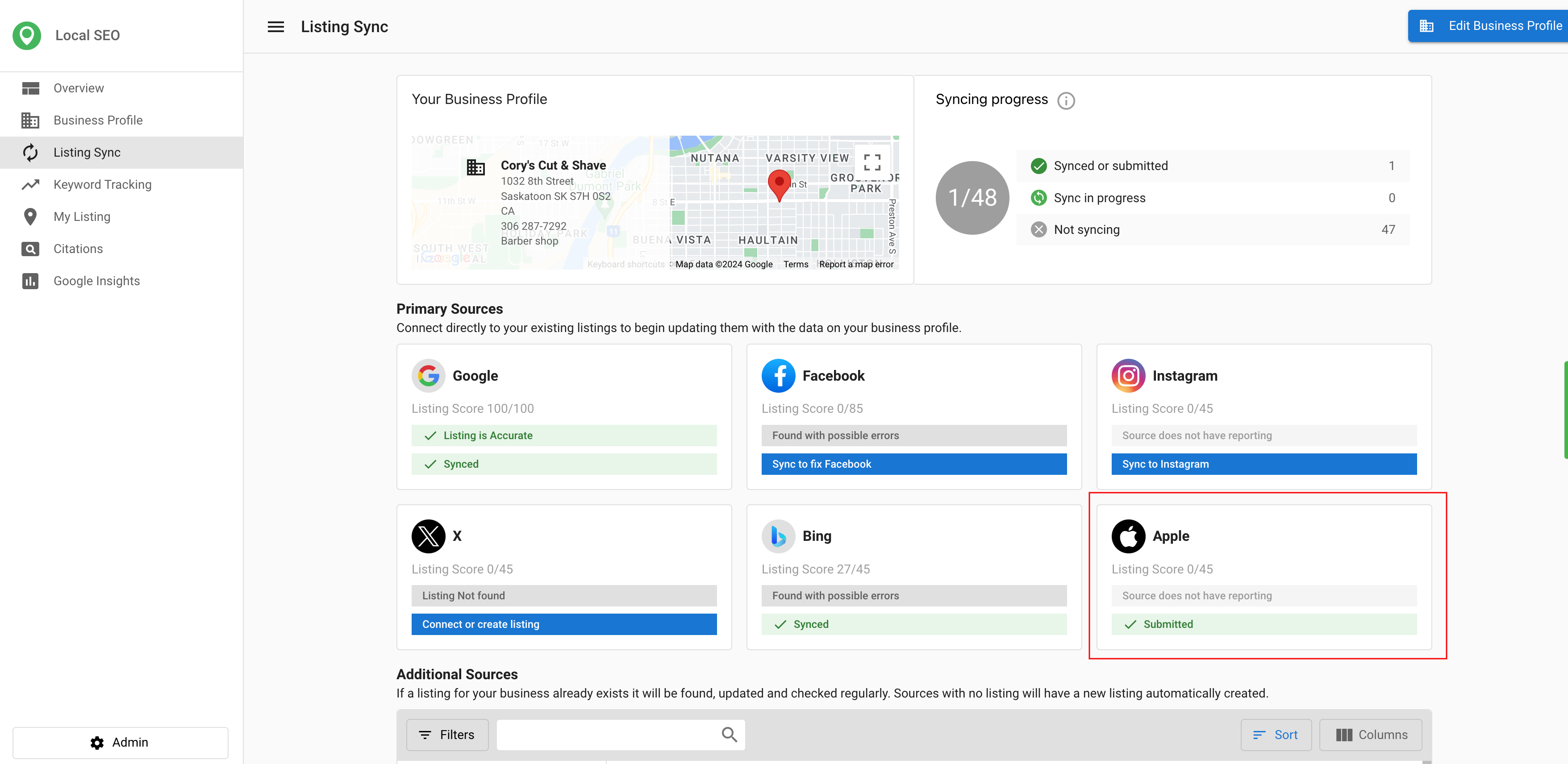
Task: Open Citations in the sidebar
Action: tap(122, 249)
